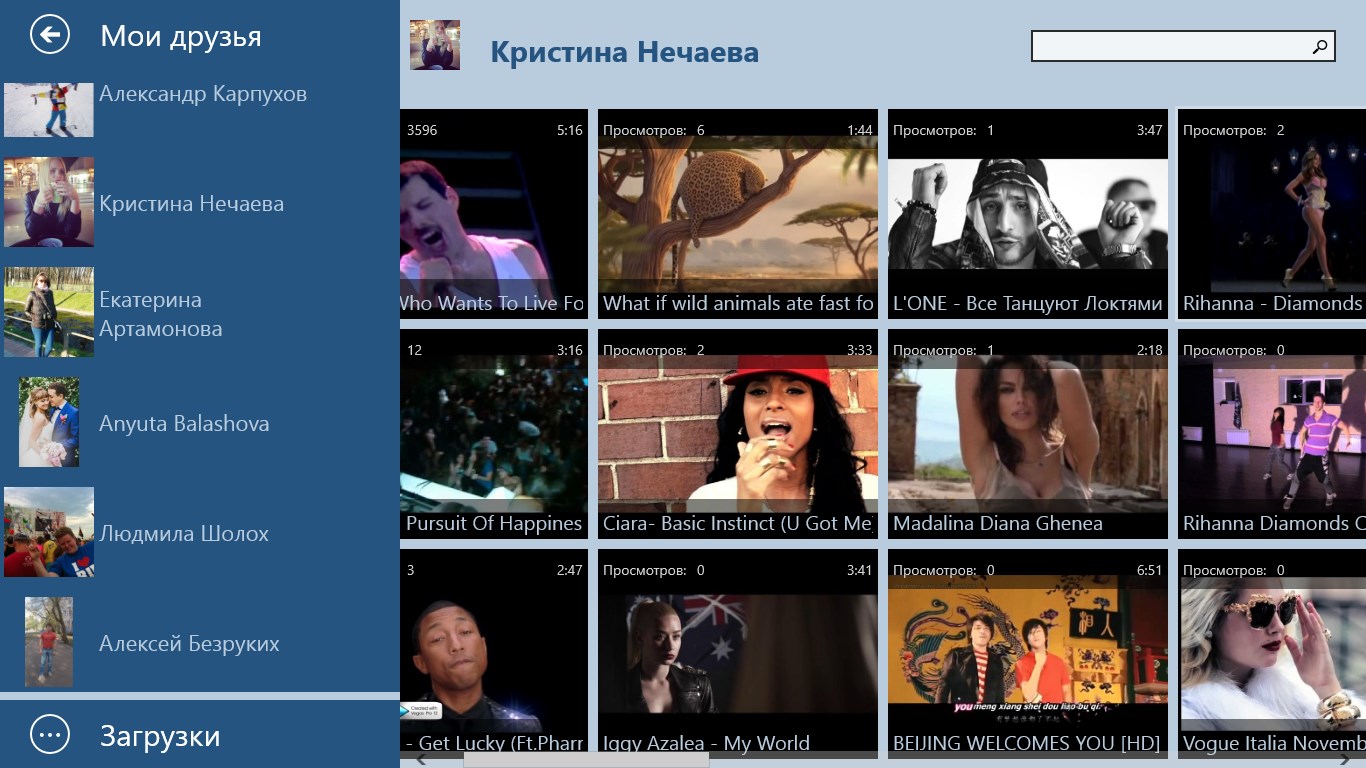Viewport: 1366px width, 768px height.
Task: Play Pursuit Of Happiness video
Action: (x=494, y=434)
